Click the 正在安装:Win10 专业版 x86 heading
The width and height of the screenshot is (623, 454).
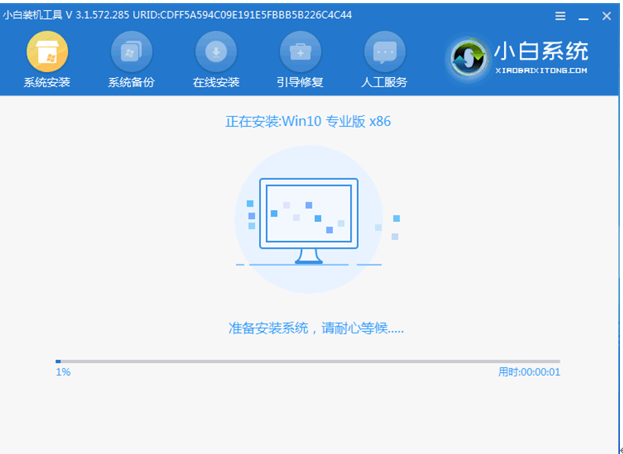[x=308, y=122]
